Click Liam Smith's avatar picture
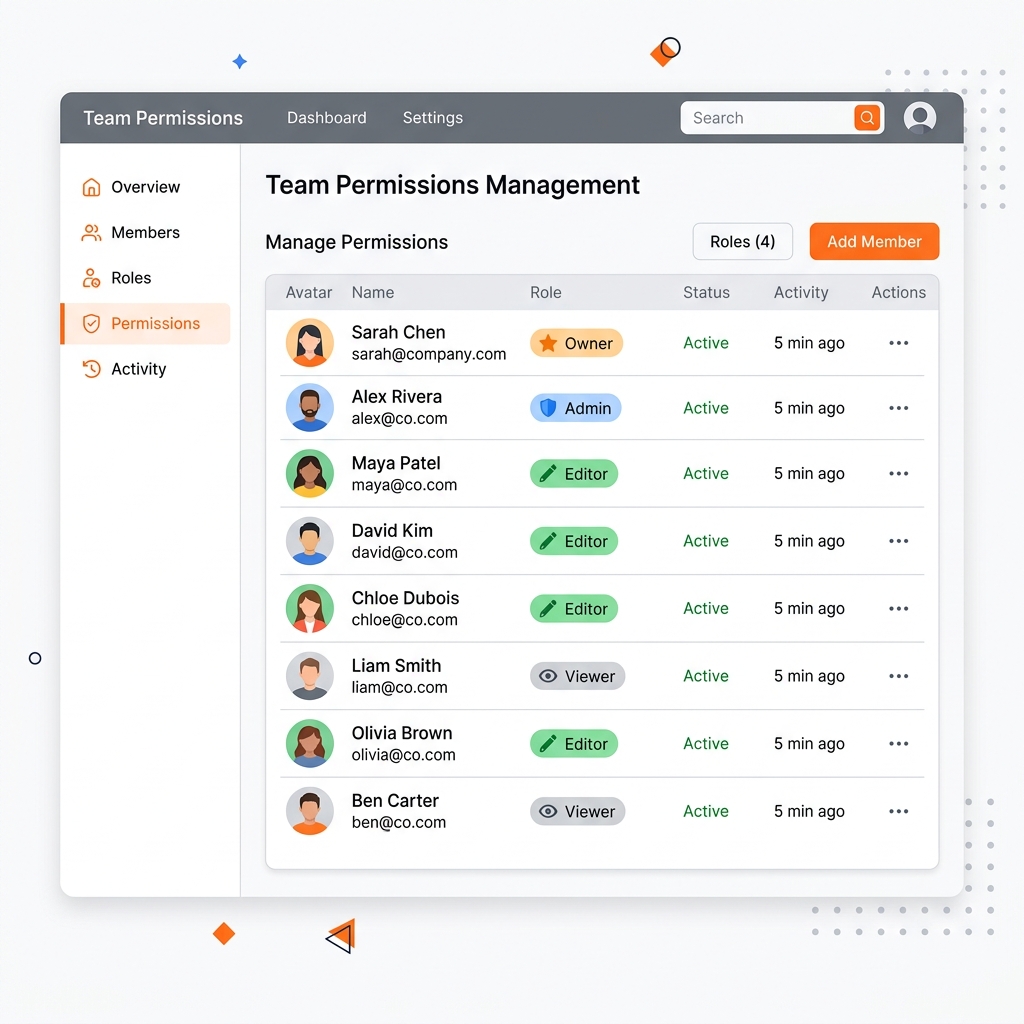The image size is (1024, 1024). click(310, 676)
